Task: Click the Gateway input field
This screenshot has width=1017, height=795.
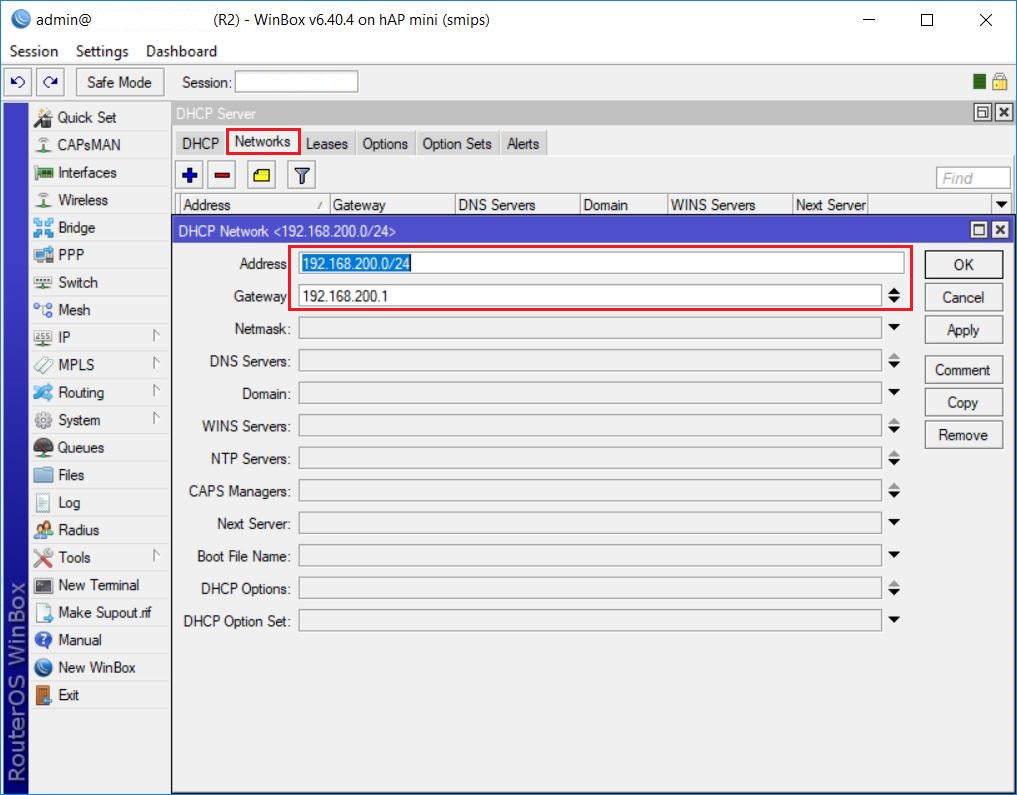Action: point(590,296)
